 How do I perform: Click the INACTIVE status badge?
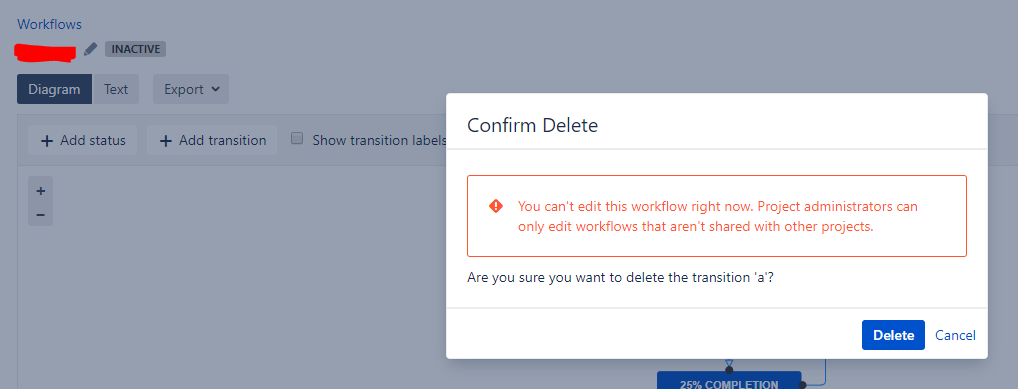(135, 49)
